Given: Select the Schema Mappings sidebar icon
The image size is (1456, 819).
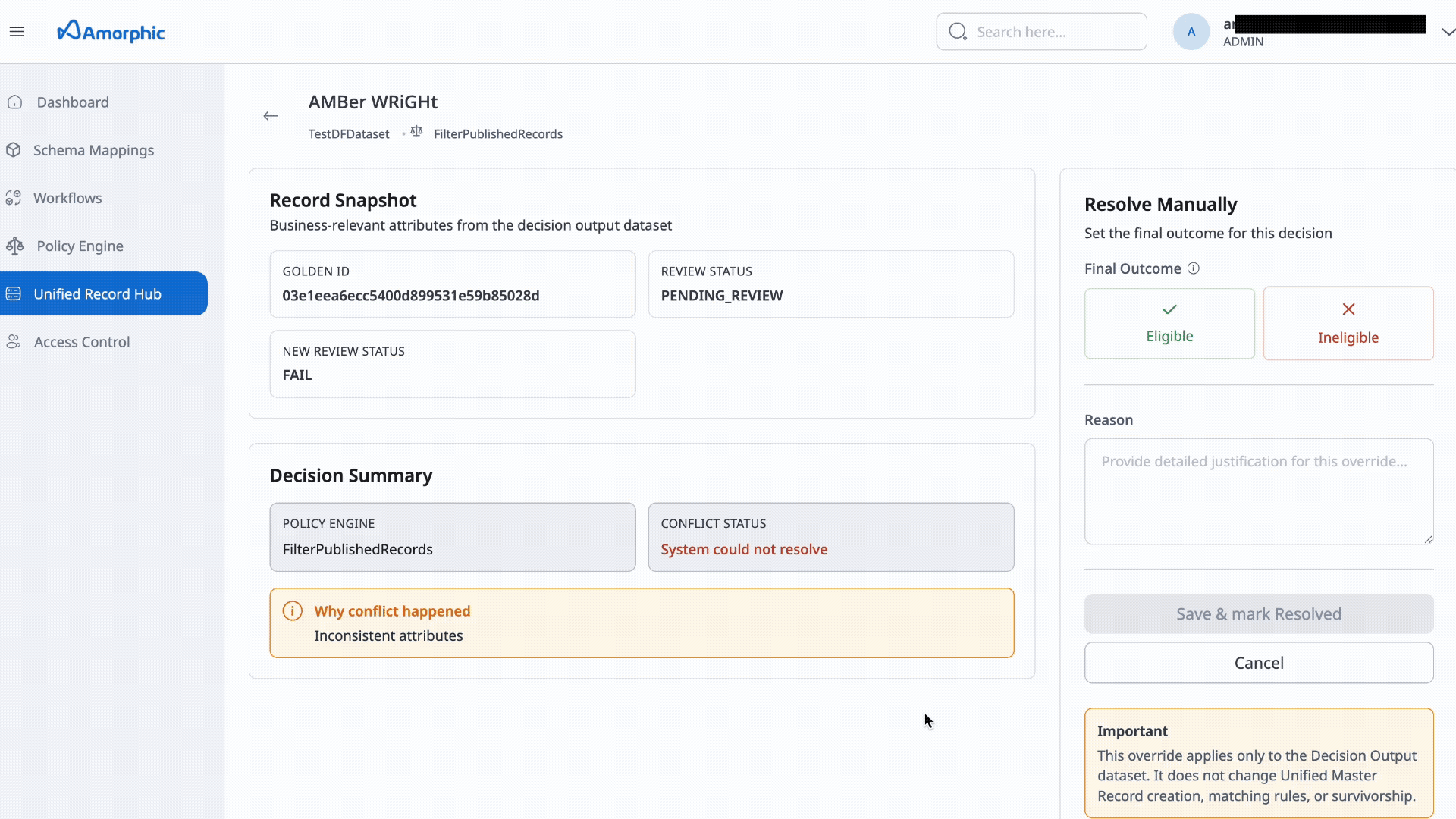Looking at the screenshot, I should (x=14, y=150).
